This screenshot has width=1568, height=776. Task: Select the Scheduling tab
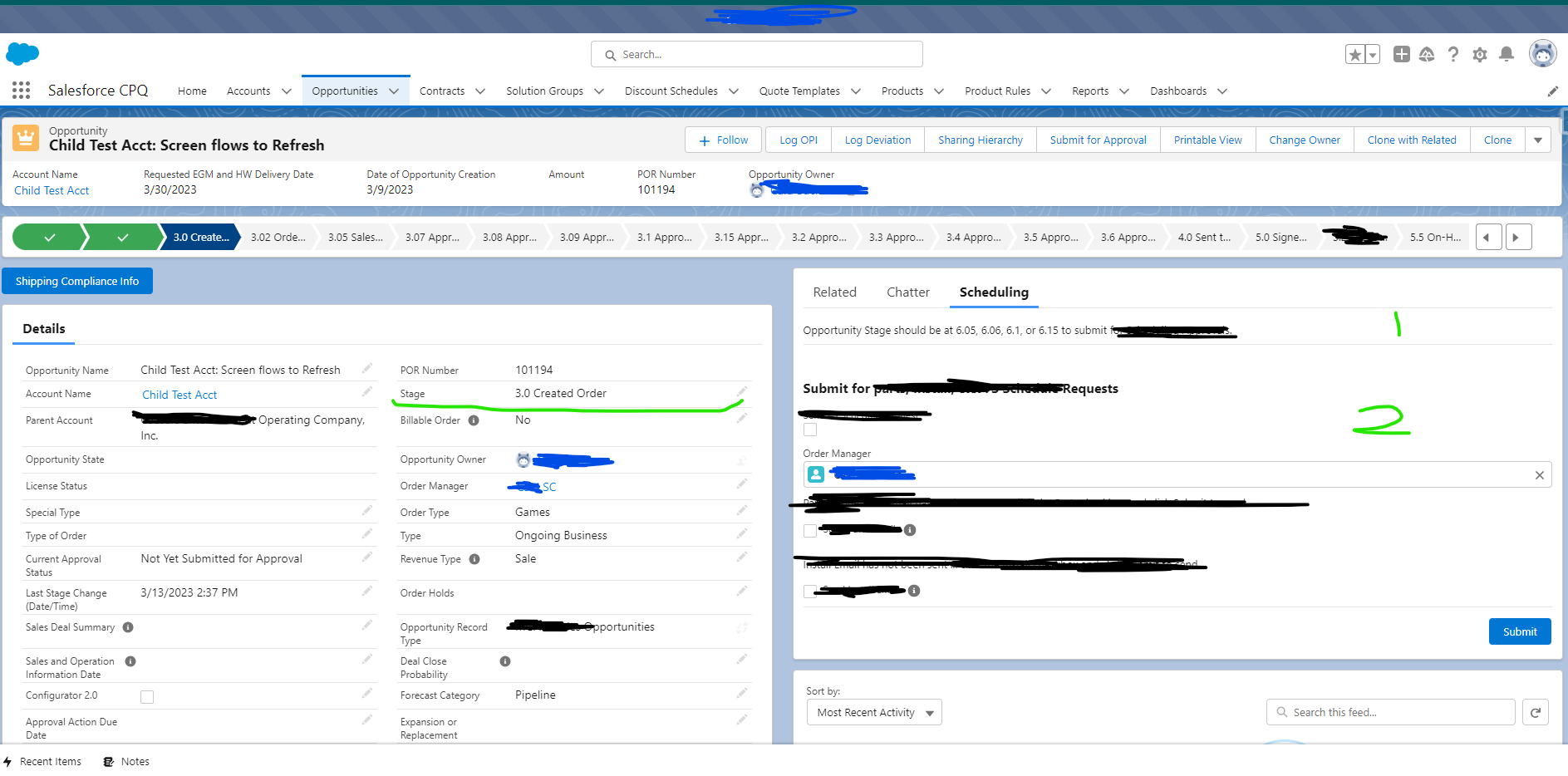point(994,292)
